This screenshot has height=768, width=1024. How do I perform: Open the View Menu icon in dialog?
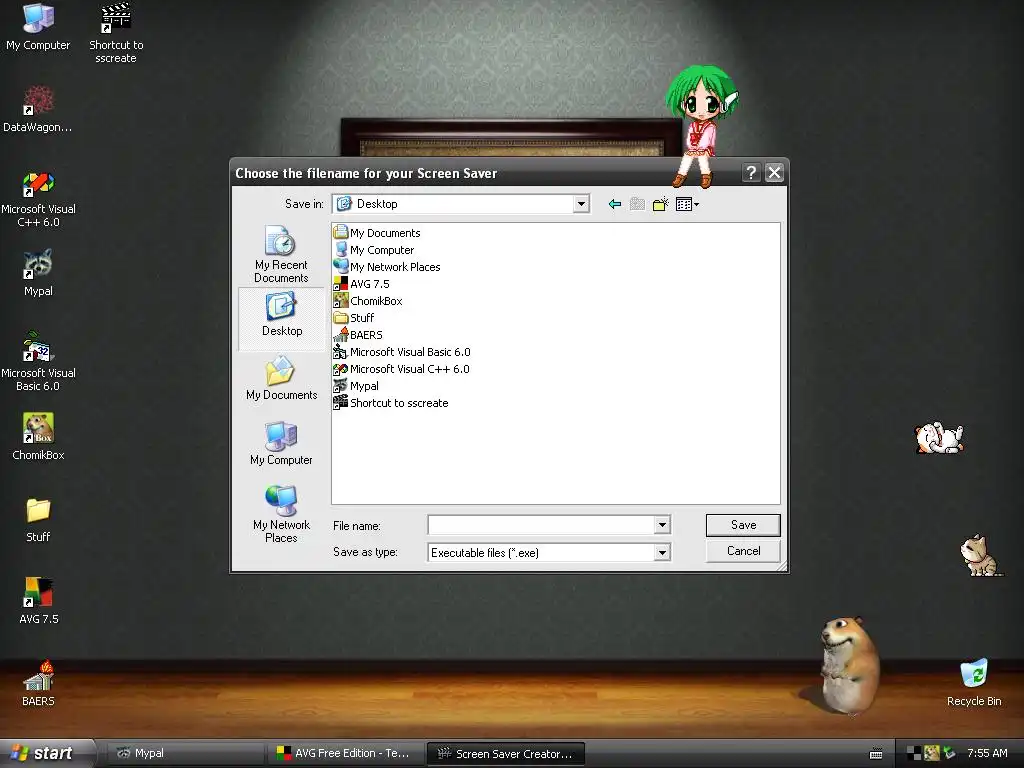click(687, 204)
